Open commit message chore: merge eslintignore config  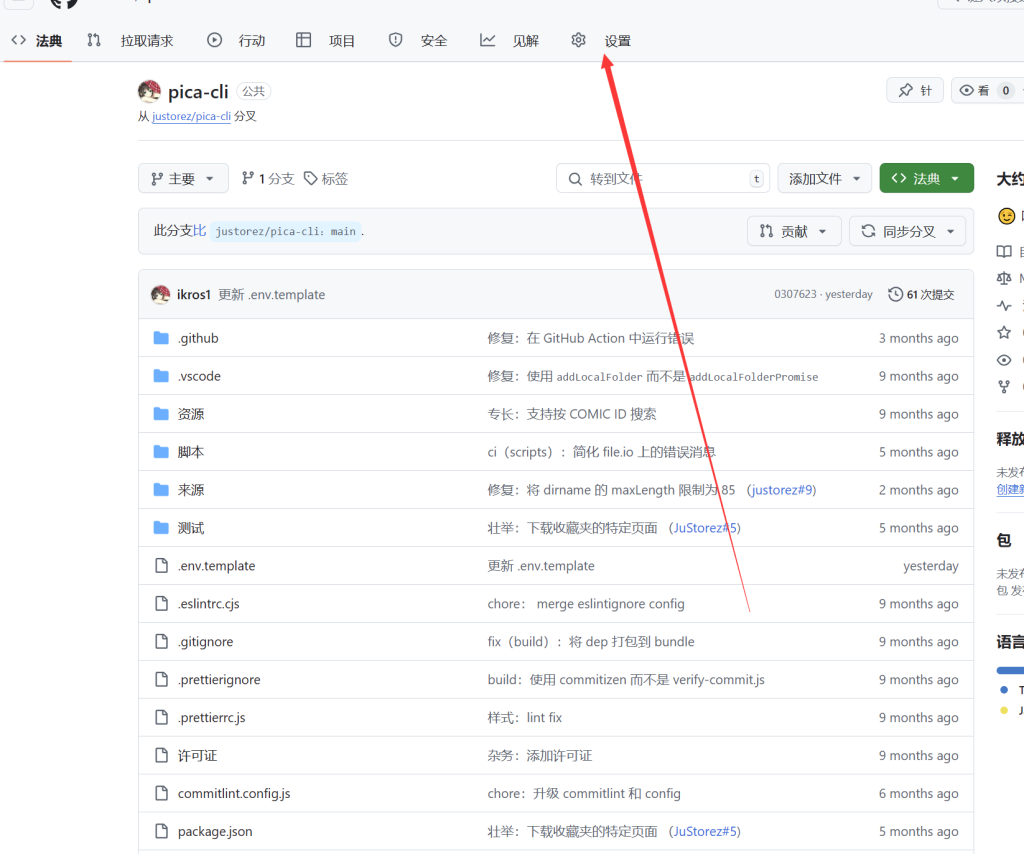pyautogui.click(x=586, y=604)
